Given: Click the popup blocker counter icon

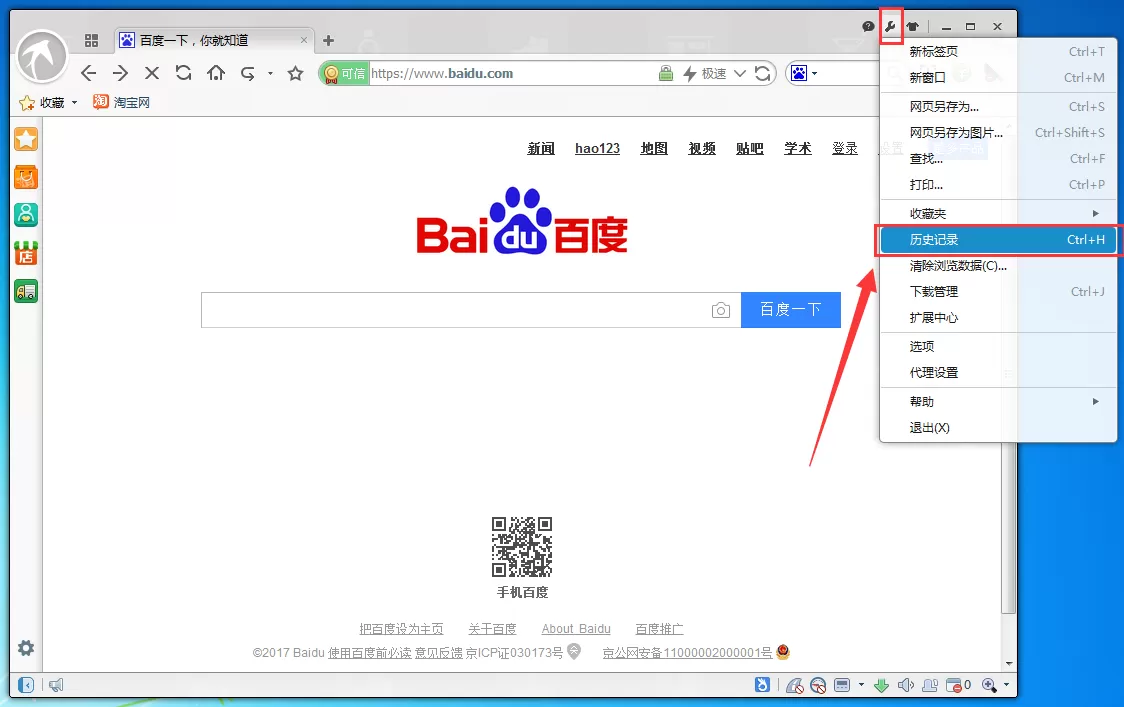Looking at the screenshot, I should (x=958, y=685).
